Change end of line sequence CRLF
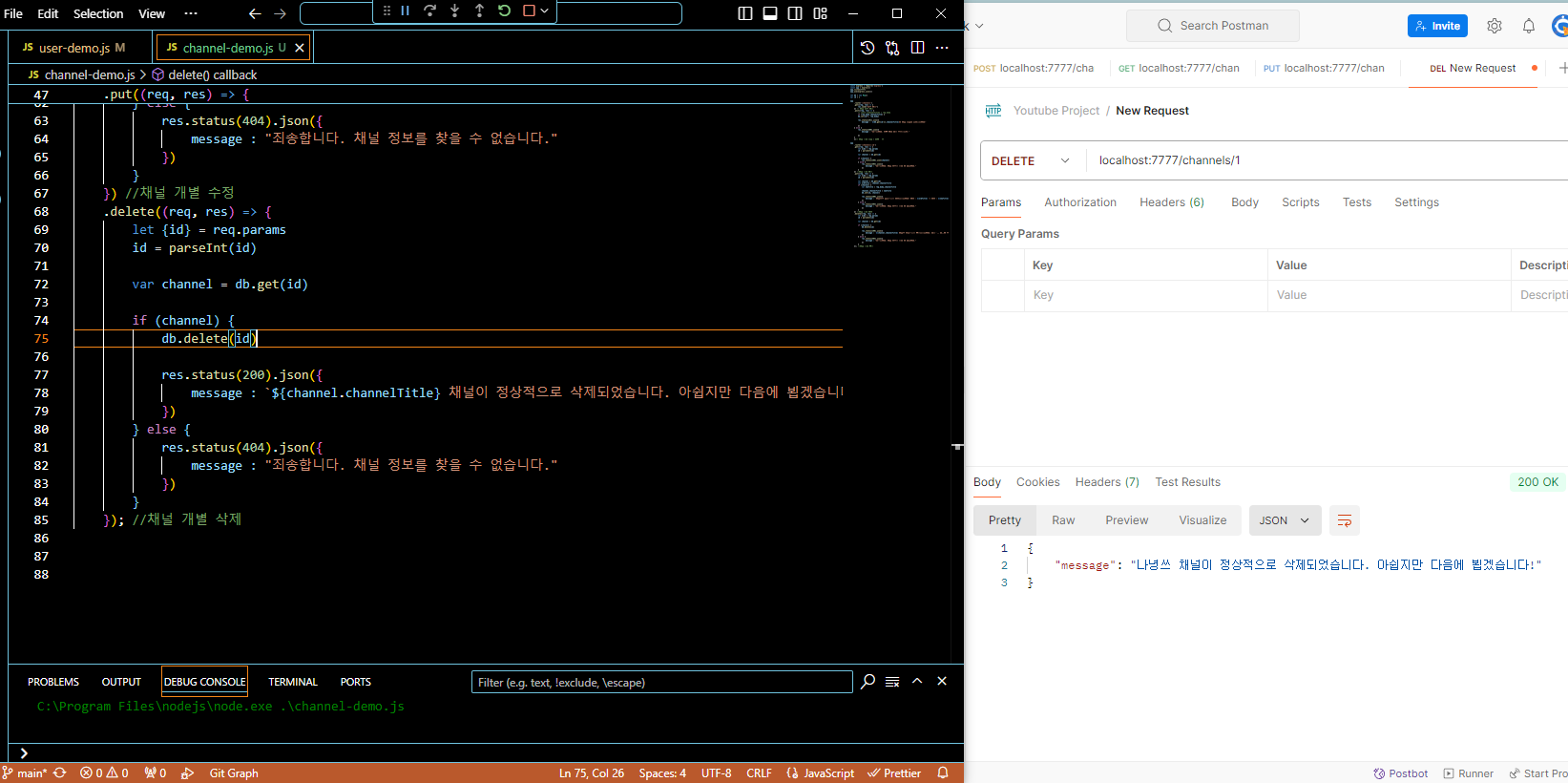 760,773
